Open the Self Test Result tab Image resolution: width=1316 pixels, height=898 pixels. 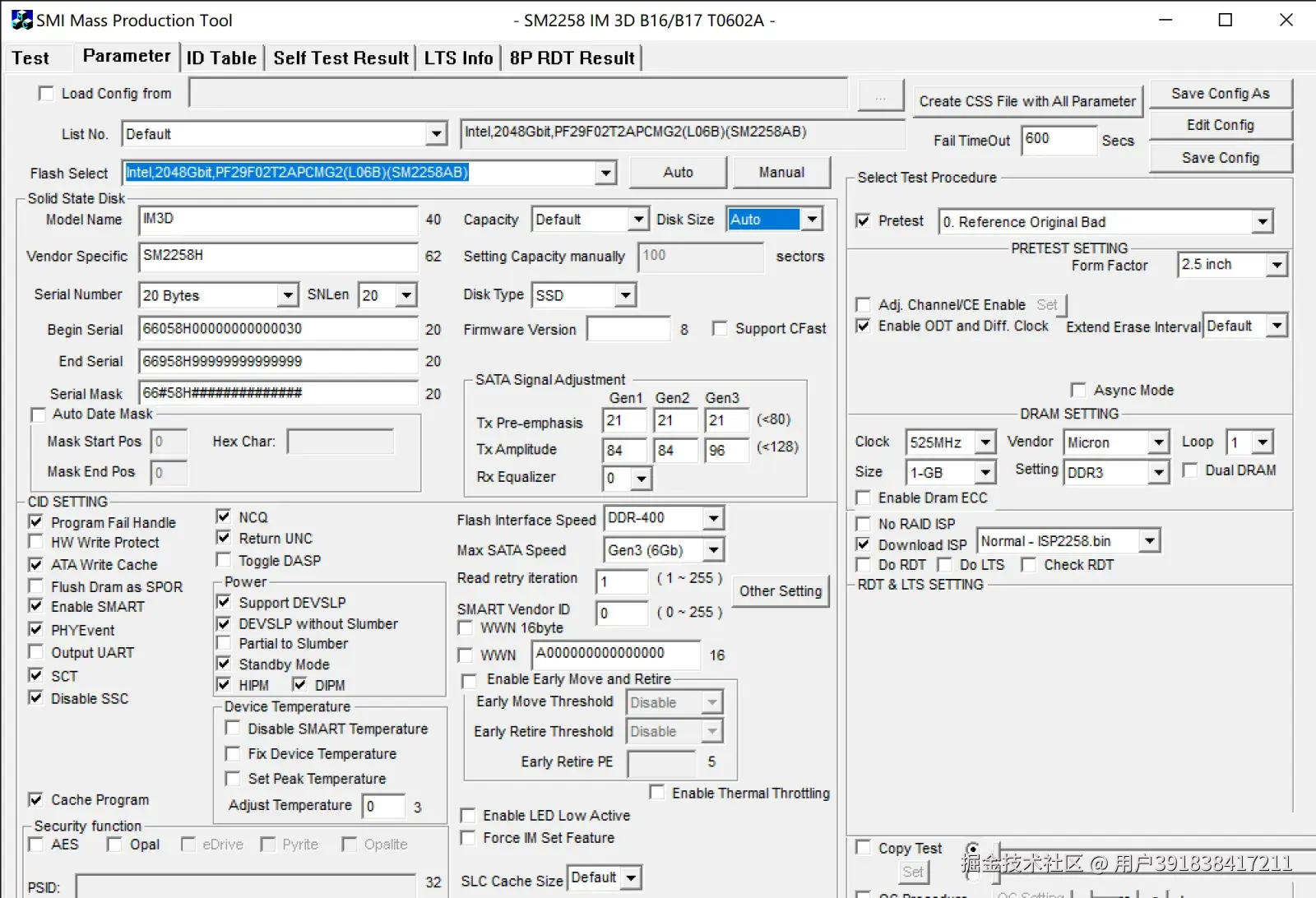[x=341, y=58]
